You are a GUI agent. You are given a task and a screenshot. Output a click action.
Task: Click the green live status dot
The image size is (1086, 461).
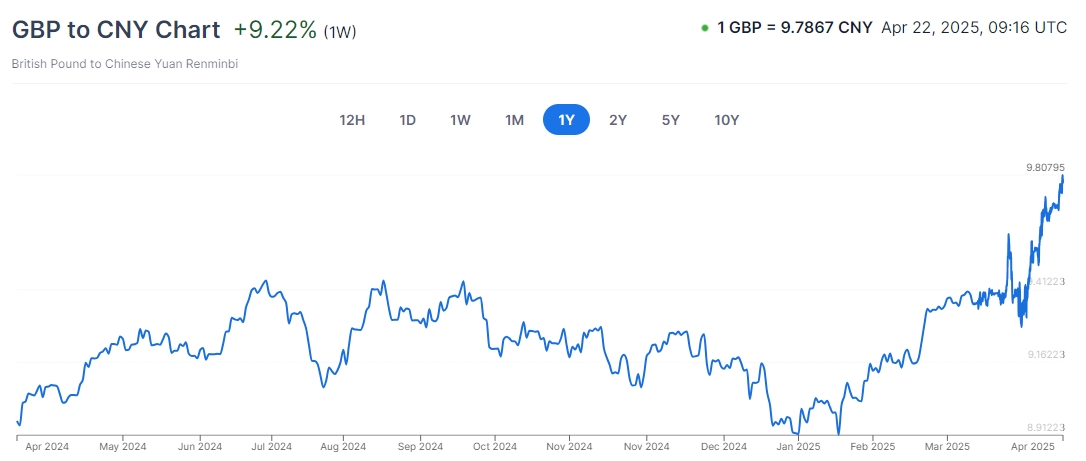coord(705,28)
